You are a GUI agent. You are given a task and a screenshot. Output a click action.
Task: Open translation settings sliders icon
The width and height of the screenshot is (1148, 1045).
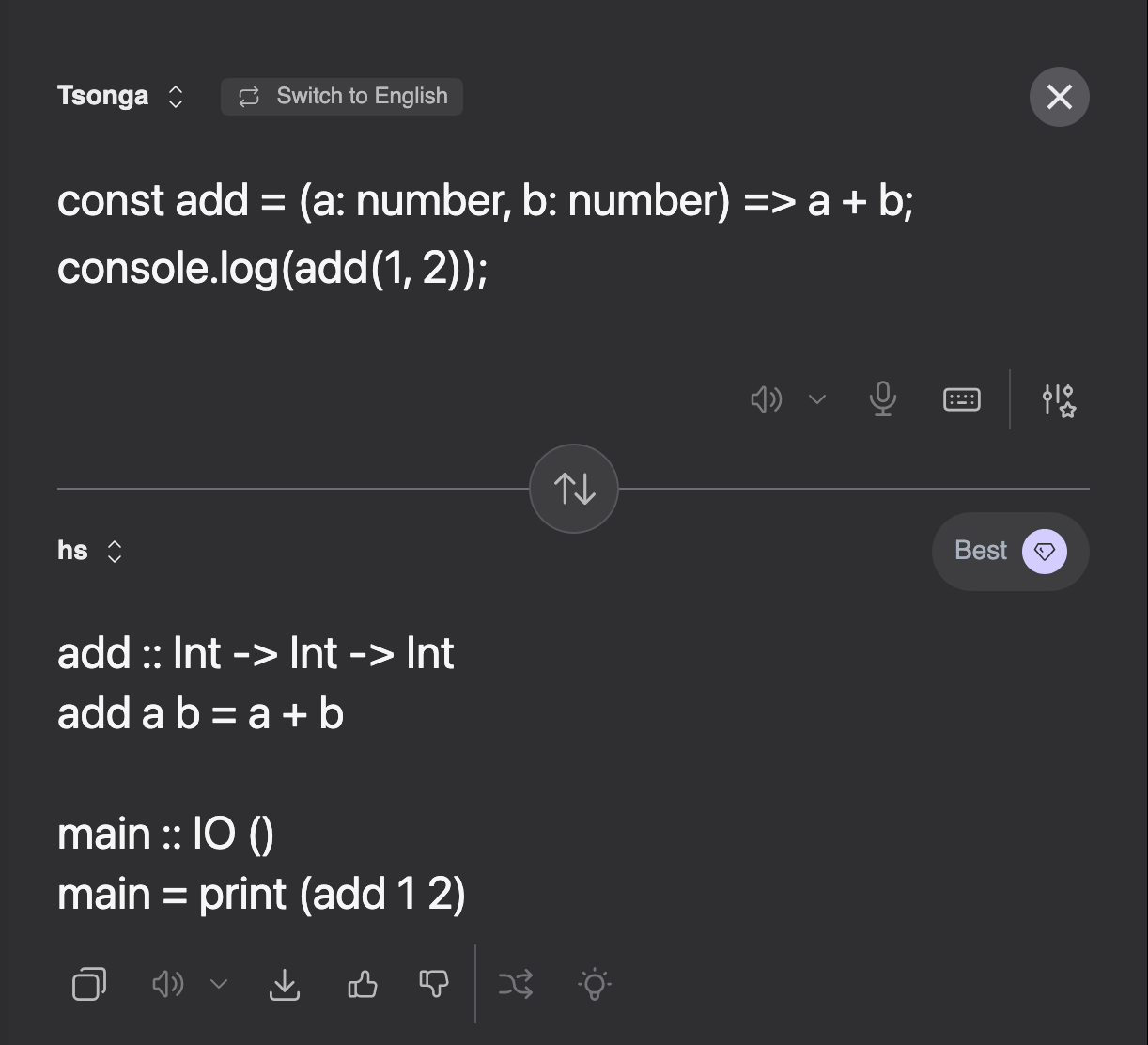(1059, 399)
